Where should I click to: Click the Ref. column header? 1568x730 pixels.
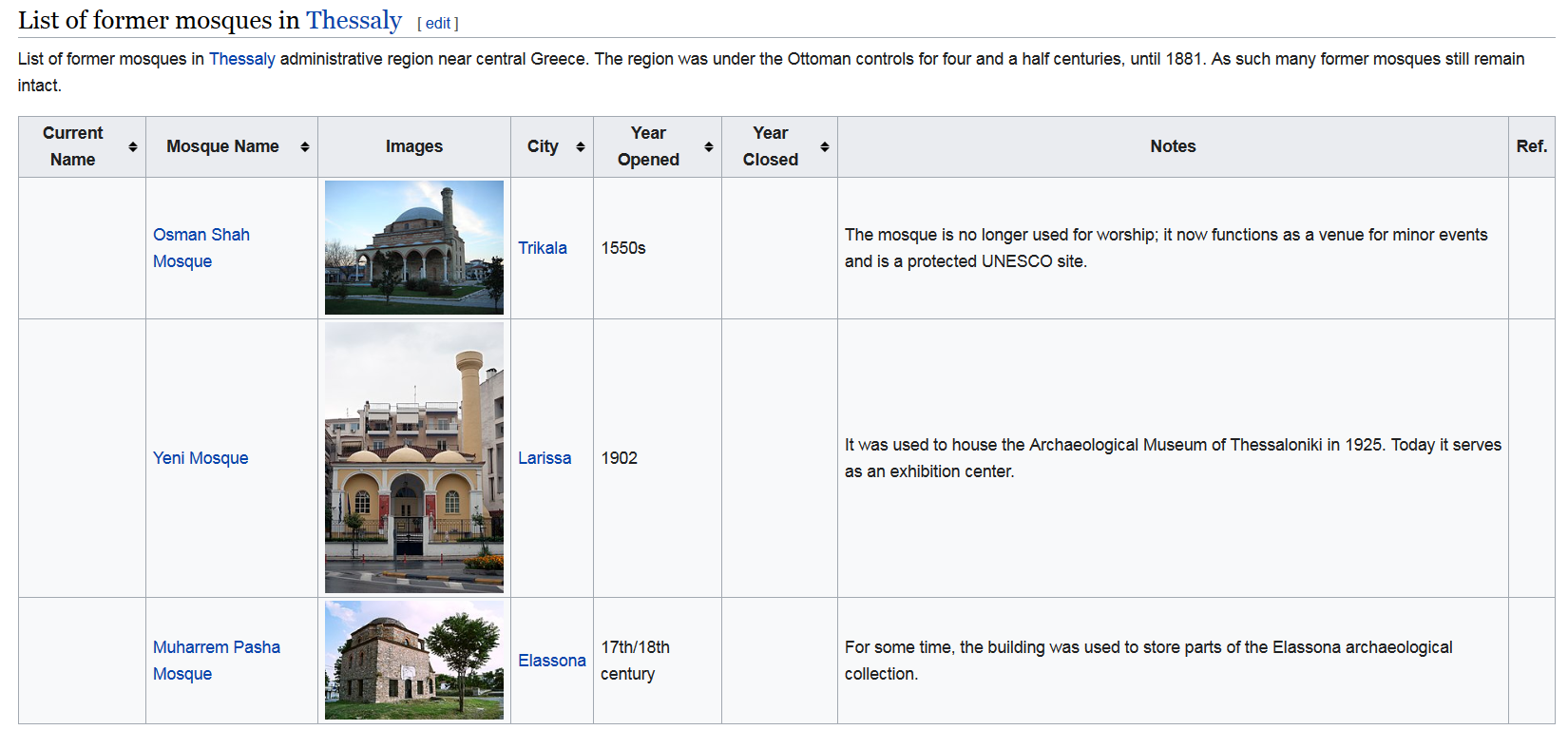pyautogui.click(x=1532, y=146)
